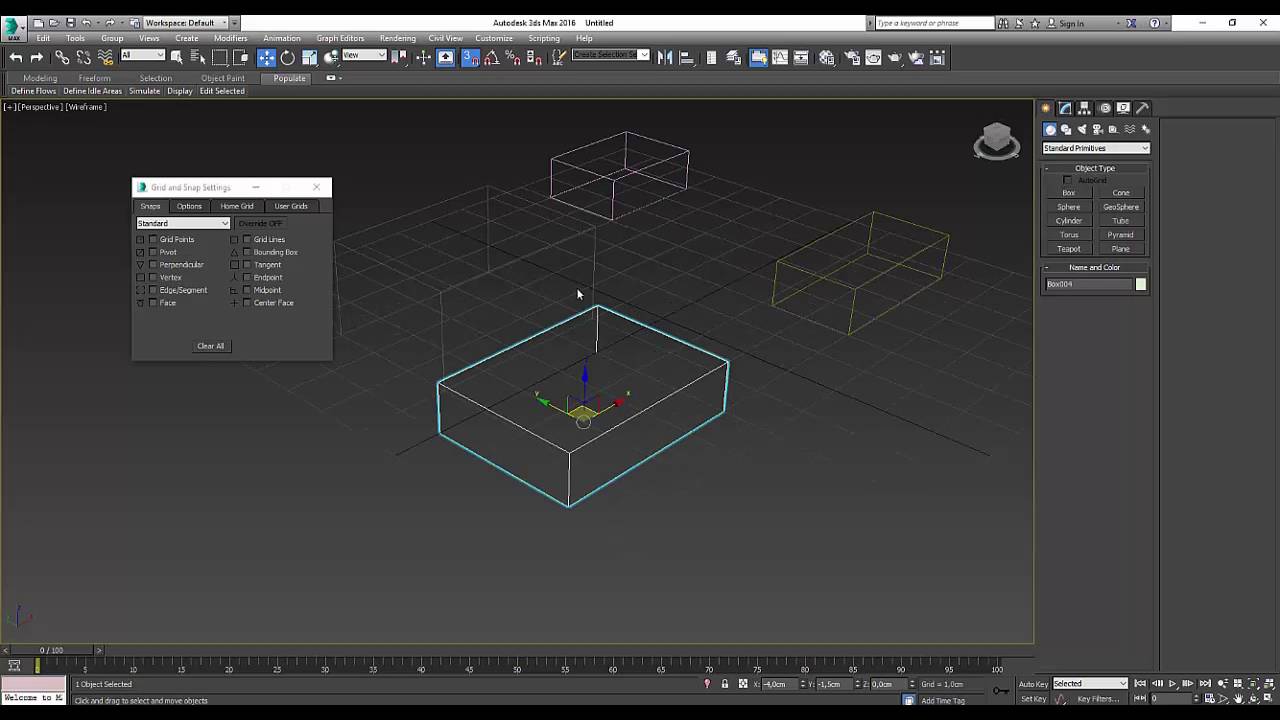Click the time slider 0 / 100 handle

[51, 650]
